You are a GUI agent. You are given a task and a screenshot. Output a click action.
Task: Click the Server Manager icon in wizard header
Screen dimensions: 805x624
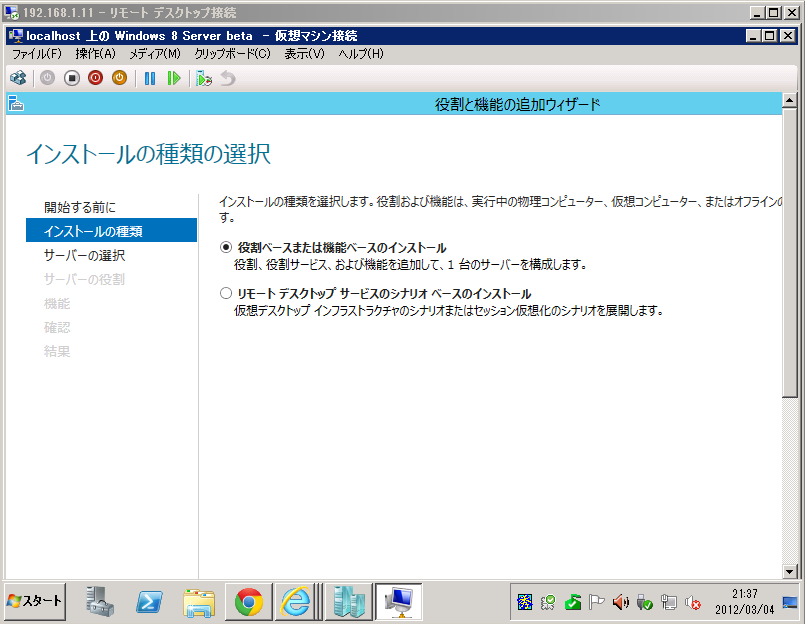[x=16, y=104]
